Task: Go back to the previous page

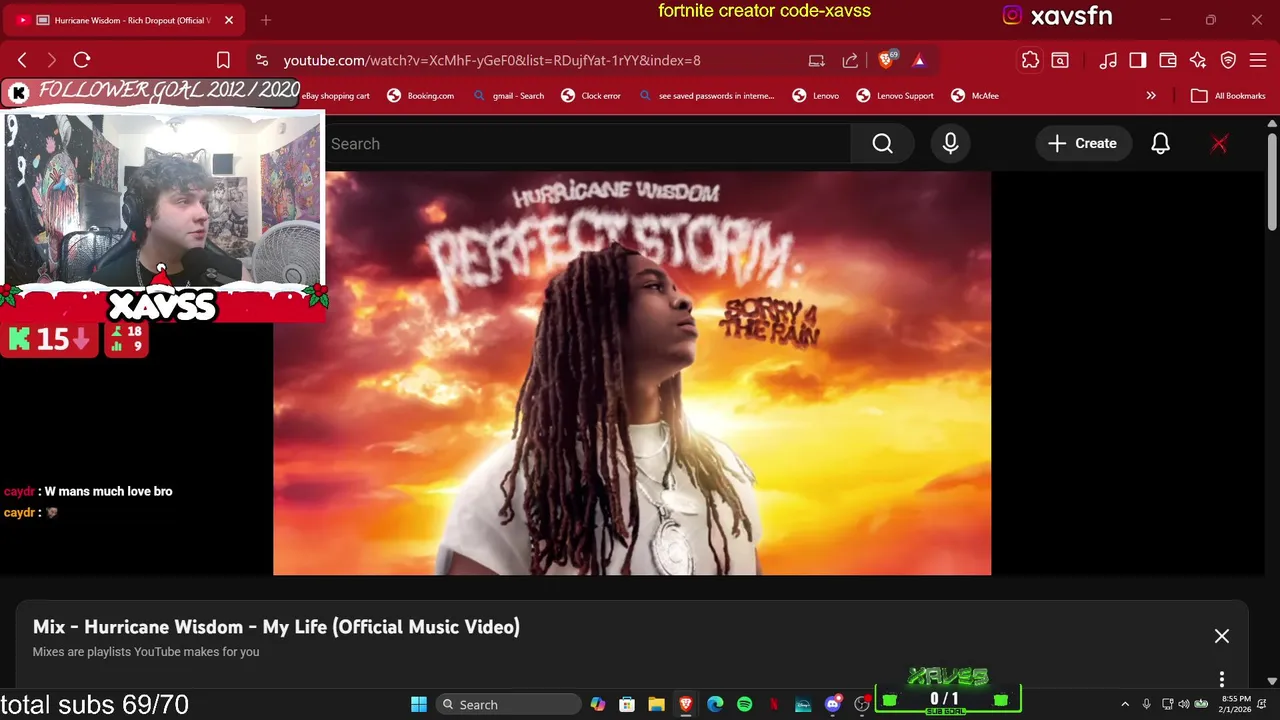Action: [22, 60]
